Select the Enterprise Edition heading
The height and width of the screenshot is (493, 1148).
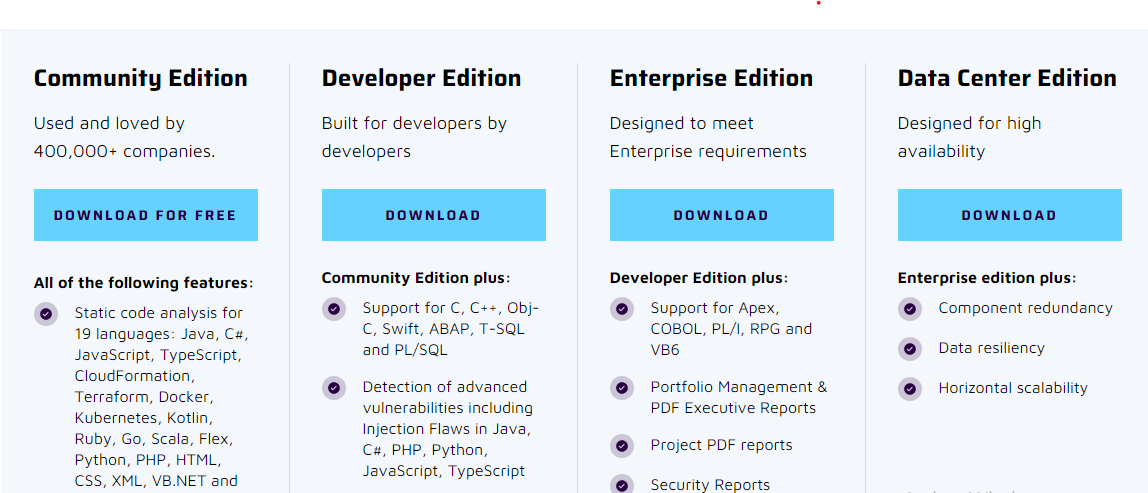tap(712, 78)
